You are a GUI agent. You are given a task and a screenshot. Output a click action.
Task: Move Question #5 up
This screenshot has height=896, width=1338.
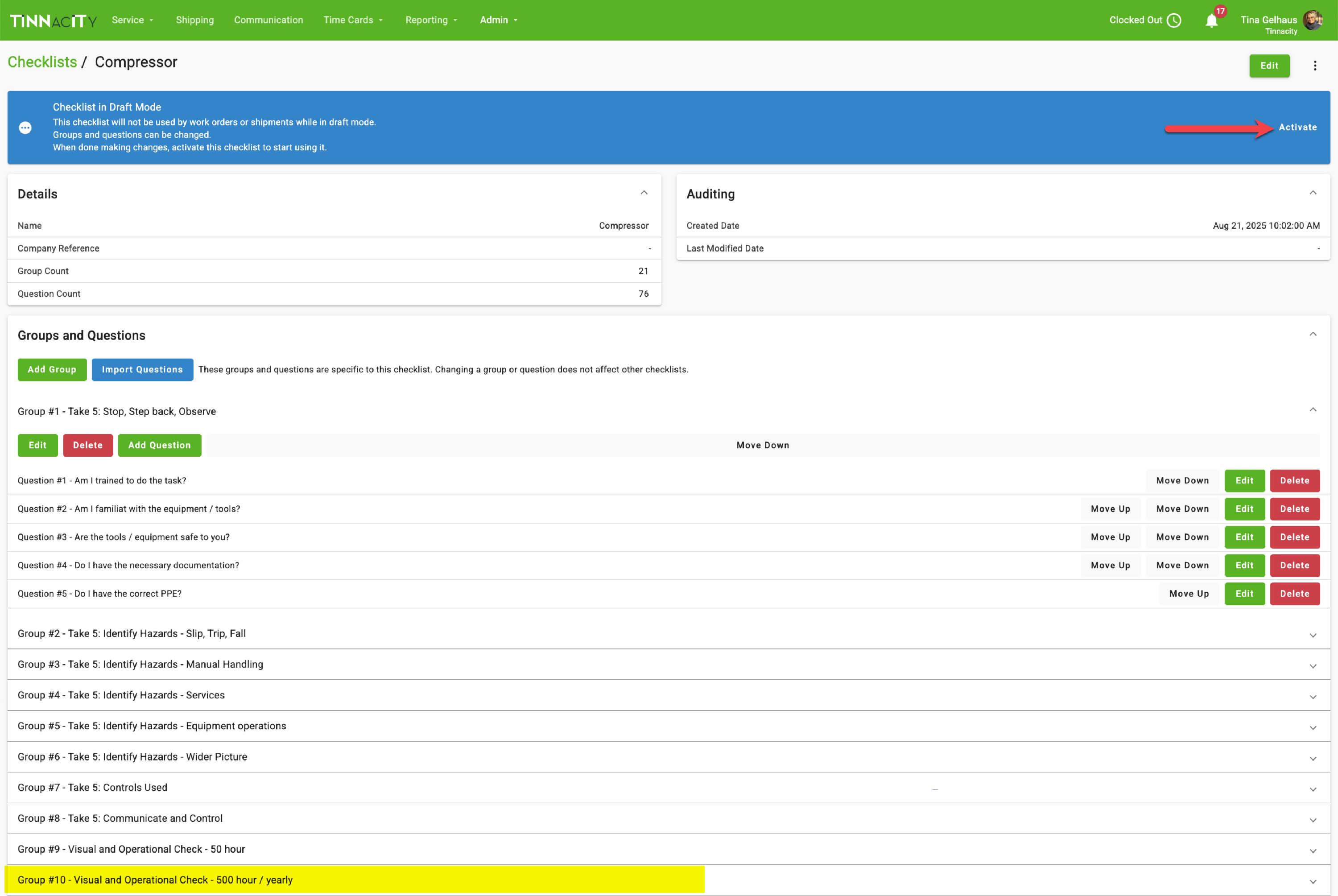pos(1189,594)
